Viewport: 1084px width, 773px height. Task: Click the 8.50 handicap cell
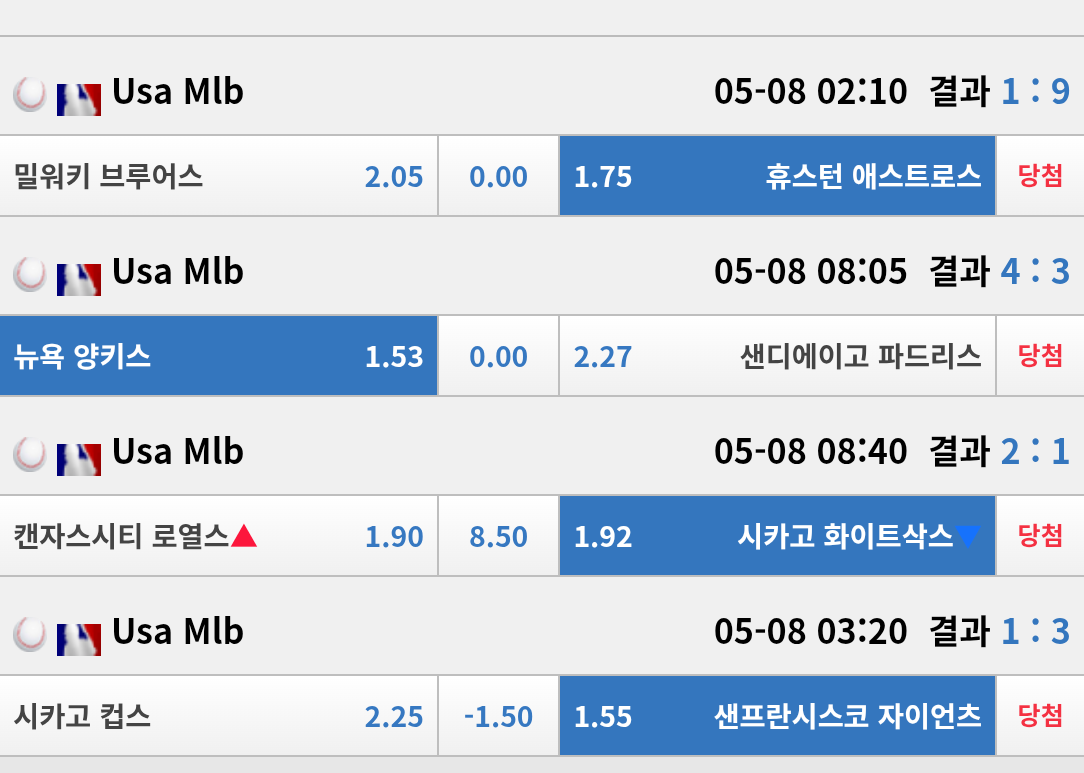pos(498,537)
